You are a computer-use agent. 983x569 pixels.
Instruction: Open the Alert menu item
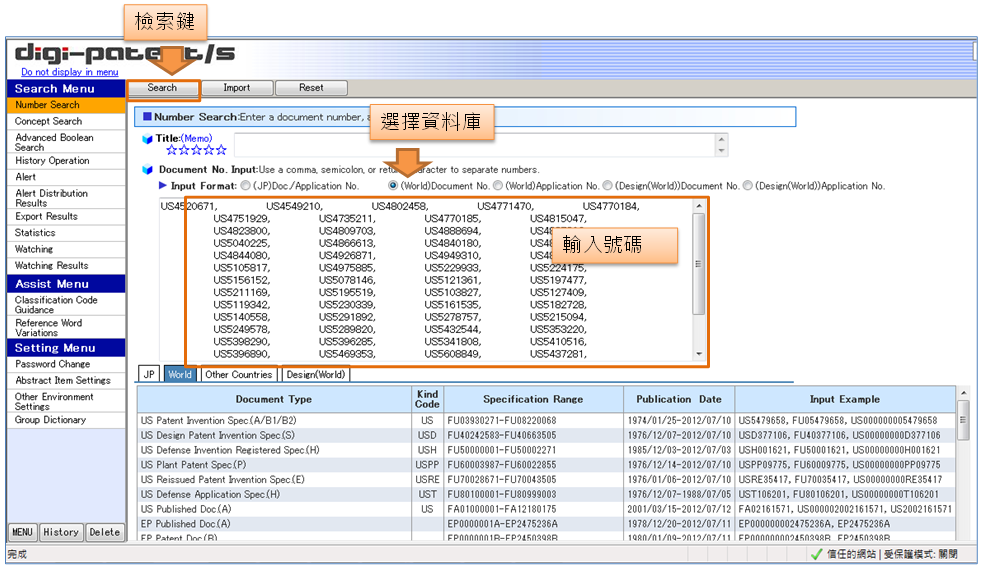coord(66,177)
